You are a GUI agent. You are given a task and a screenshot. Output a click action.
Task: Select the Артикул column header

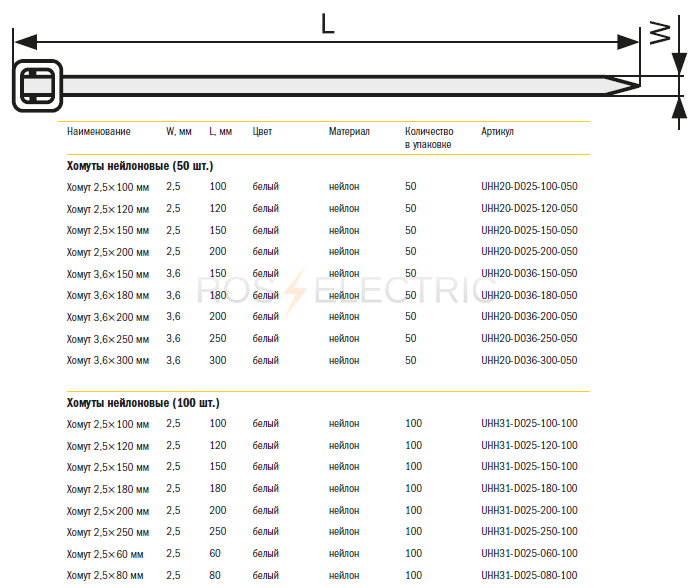click(497, 131)
